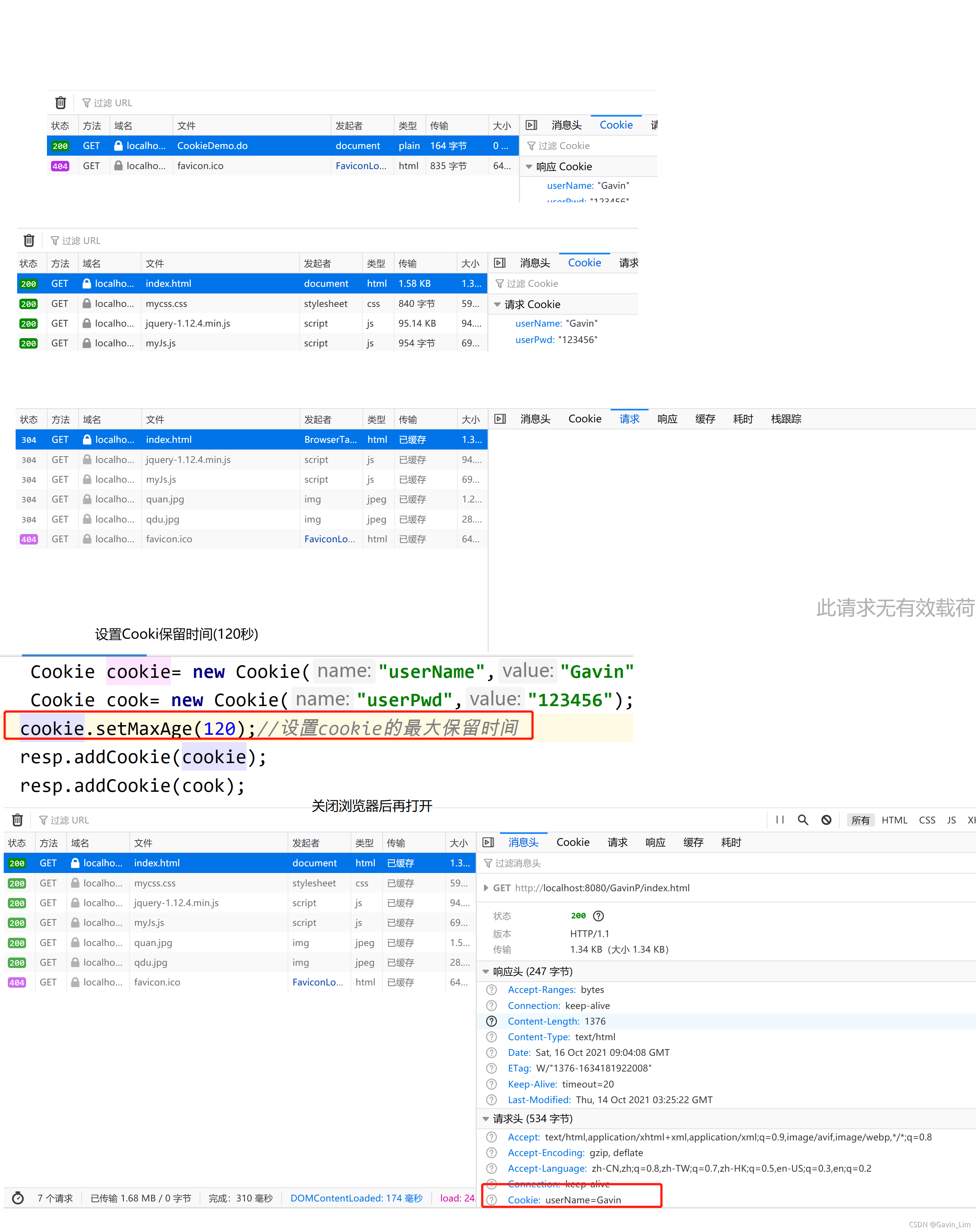The image size is (976, 1232).
Task: Click the stopwatch icon beside 7 个请求
Action: click(18, 1198)
